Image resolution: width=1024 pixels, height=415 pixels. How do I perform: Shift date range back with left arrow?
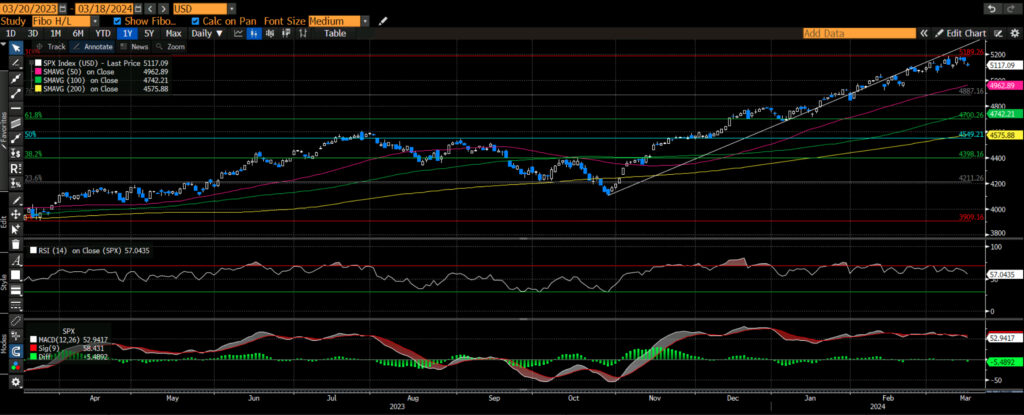click(x=150, y=8)
